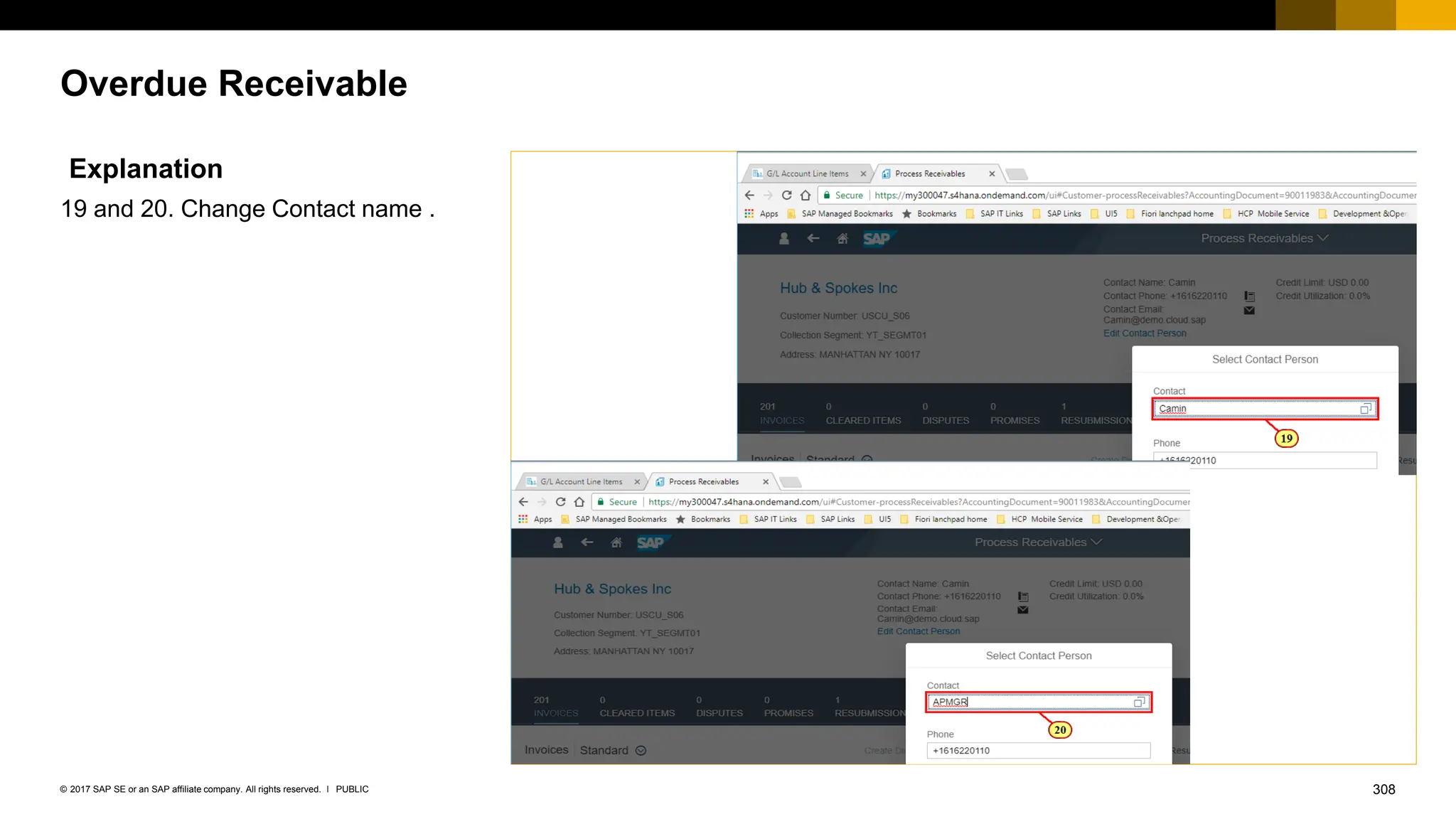Click Apps grid icon in step 19 bookmarks bar

click(749, 213)
